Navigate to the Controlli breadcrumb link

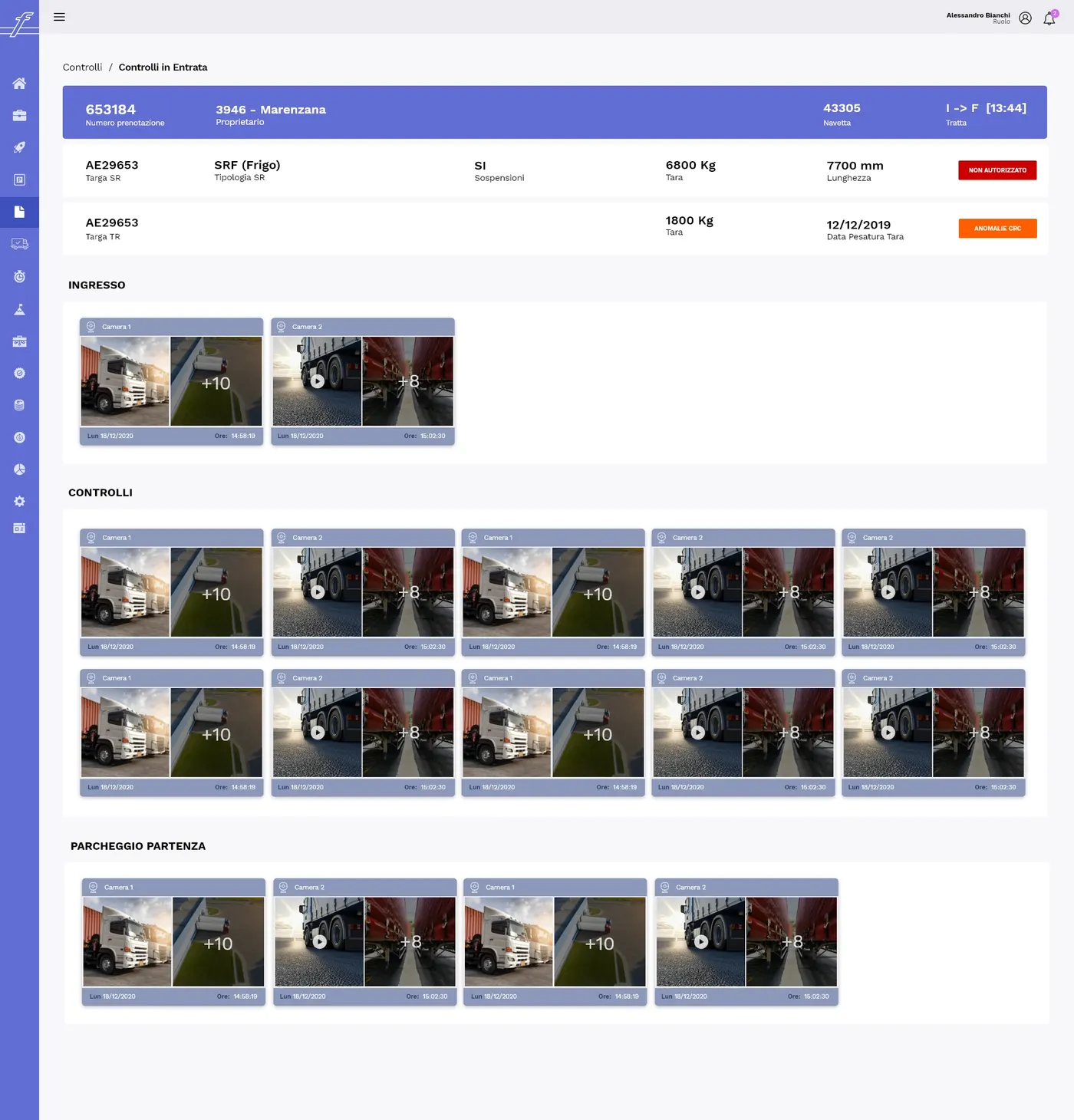[82, 68]
